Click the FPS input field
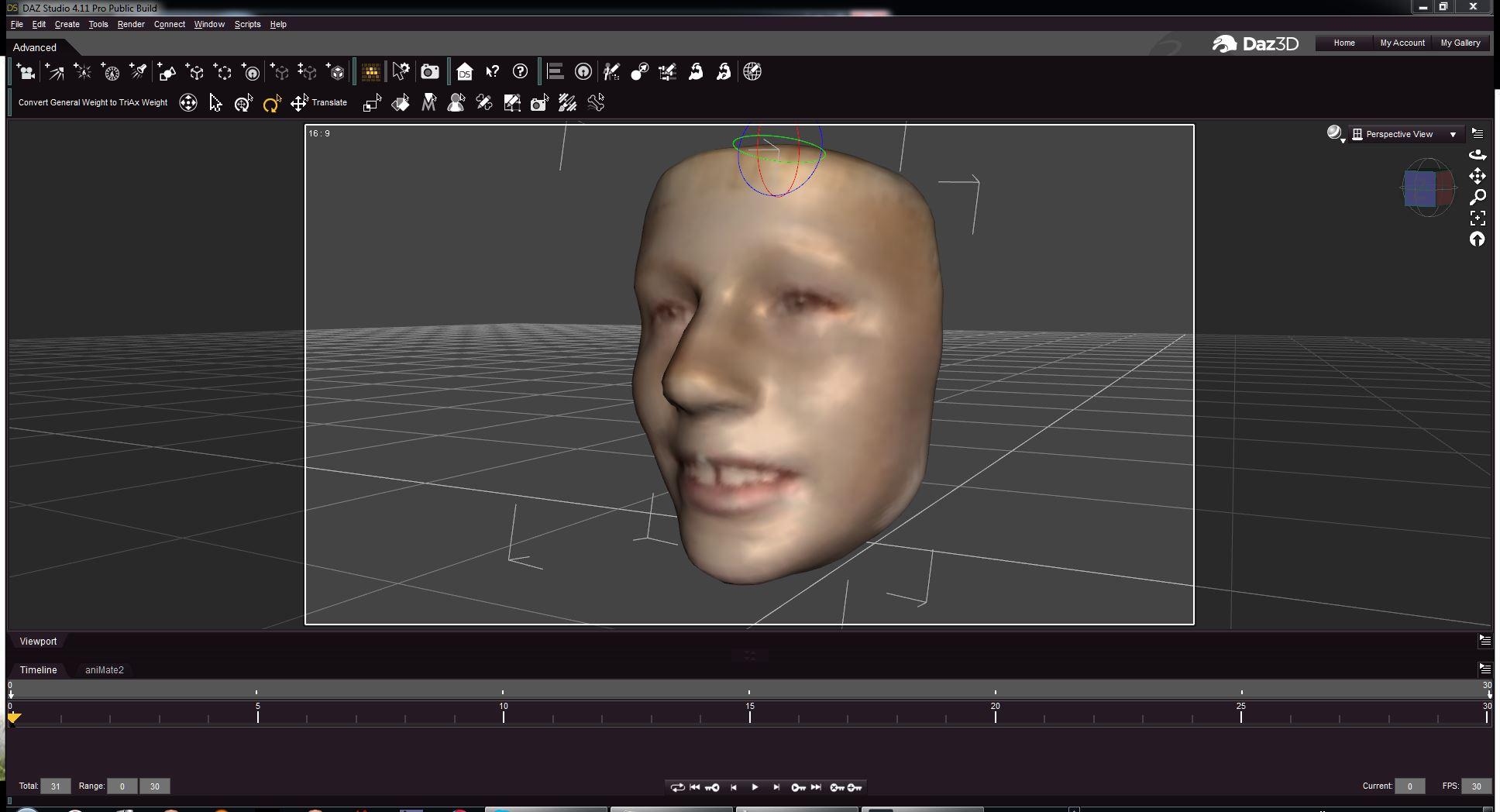This screenshot has height=812, width=1500. point(1476,786)
